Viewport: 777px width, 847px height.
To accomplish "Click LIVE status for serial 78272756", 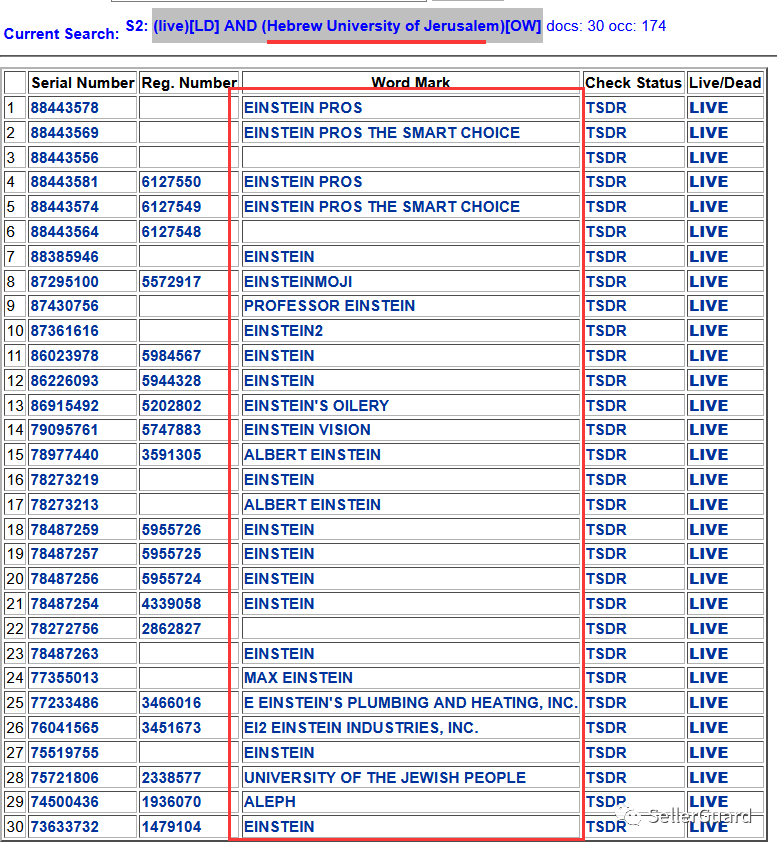I will 708,628.
